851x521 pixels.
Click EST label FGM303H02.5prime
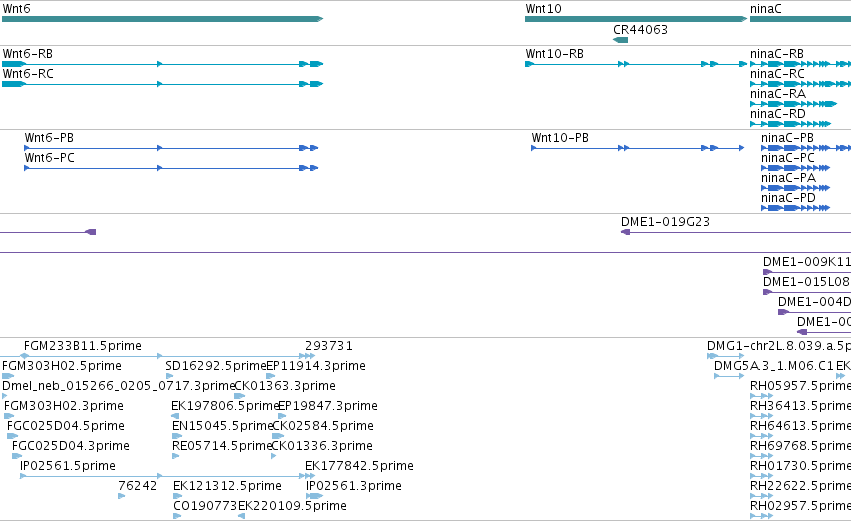[x=62, y=366]
